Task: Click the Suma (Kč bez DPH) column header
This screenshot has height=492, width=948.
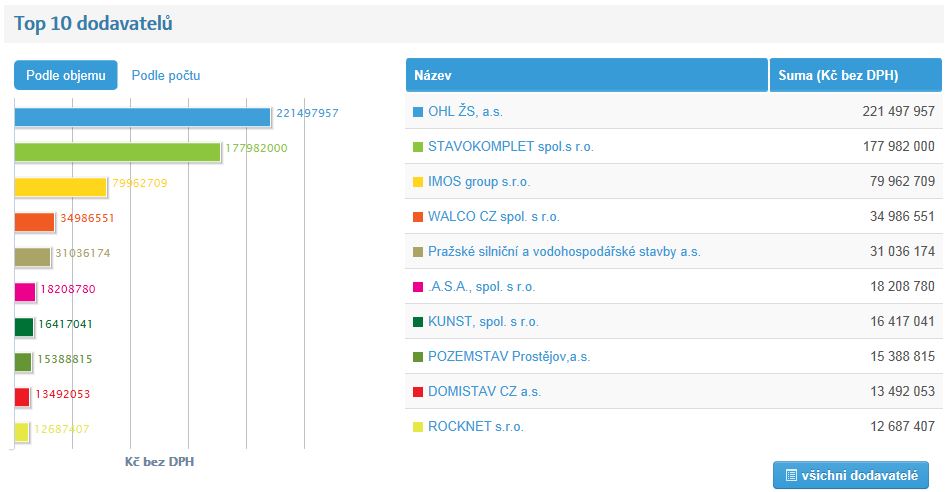Action: (x=855, y=75)
